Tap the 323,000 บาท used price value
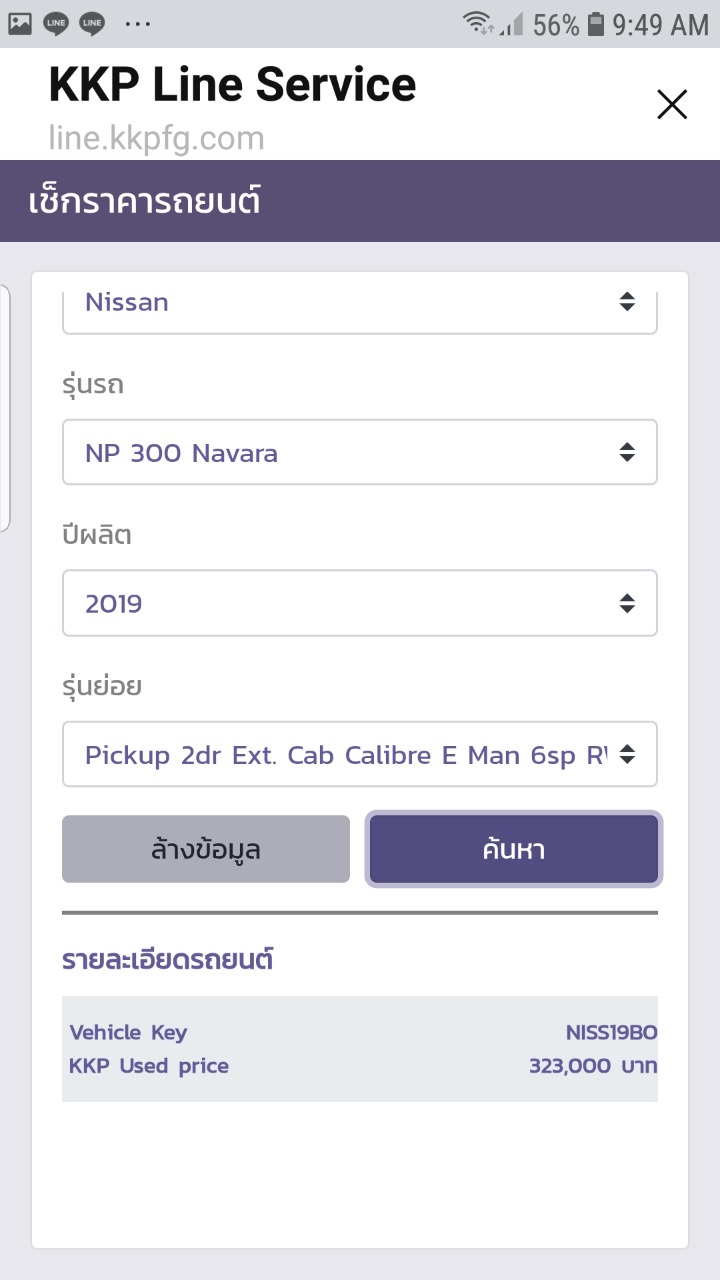Screen dimensions: 720x1280 point(593,1066)
